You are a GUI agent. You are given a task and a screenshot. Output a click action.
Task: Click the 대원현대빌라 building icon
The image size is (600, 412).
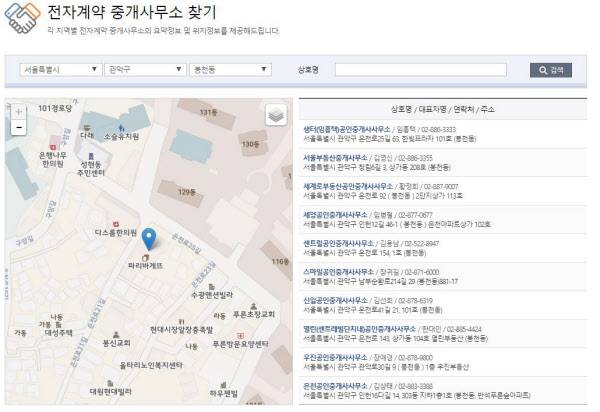110,383
